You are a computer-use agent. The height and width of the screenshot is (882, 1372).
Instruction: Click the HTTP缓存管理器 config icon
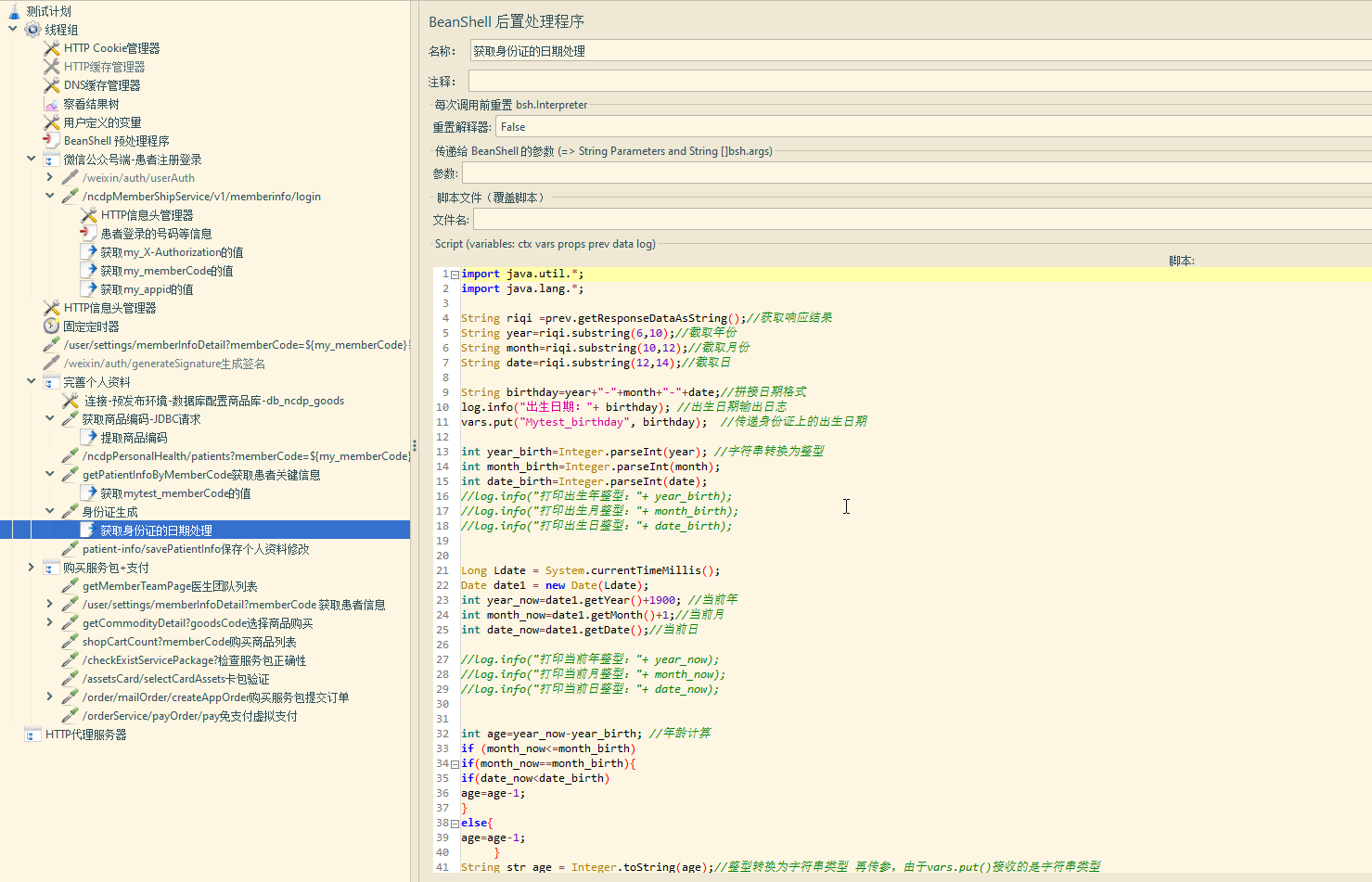[52, 67]
